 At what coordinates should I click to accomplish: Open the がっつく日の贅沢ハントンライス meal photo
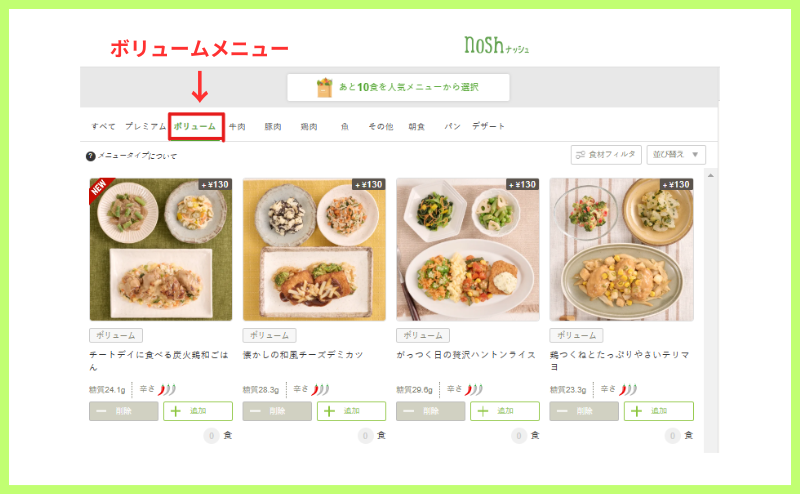coord(468,250)
